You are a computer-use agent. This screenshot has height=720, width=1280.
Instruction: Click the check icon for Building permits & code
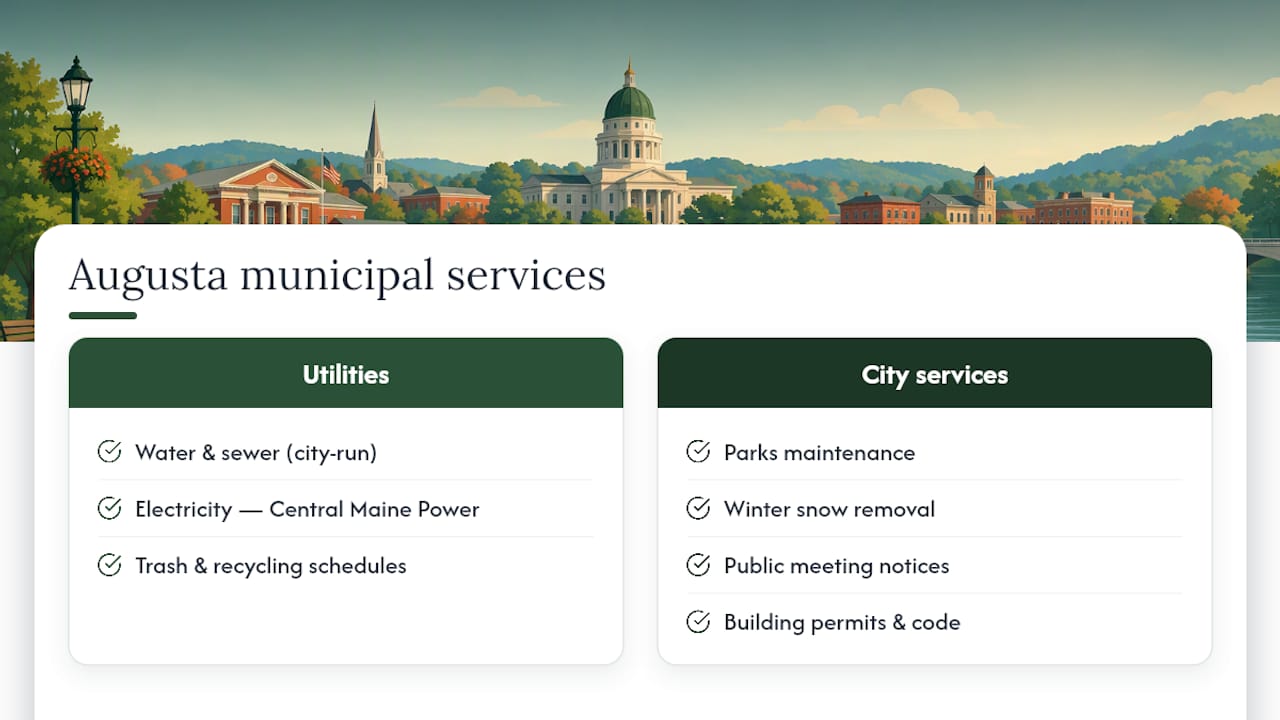(698, 622)
